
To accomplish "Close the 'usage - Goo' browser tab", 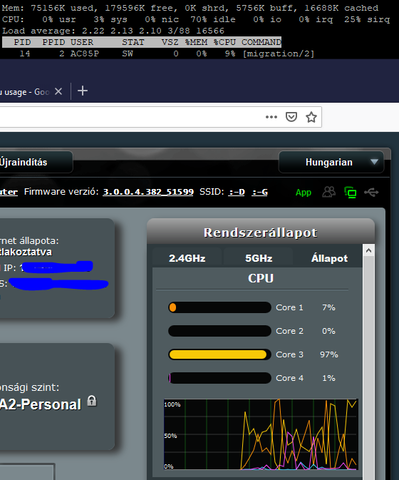I will pyautogui.click(x=58, y=91).
